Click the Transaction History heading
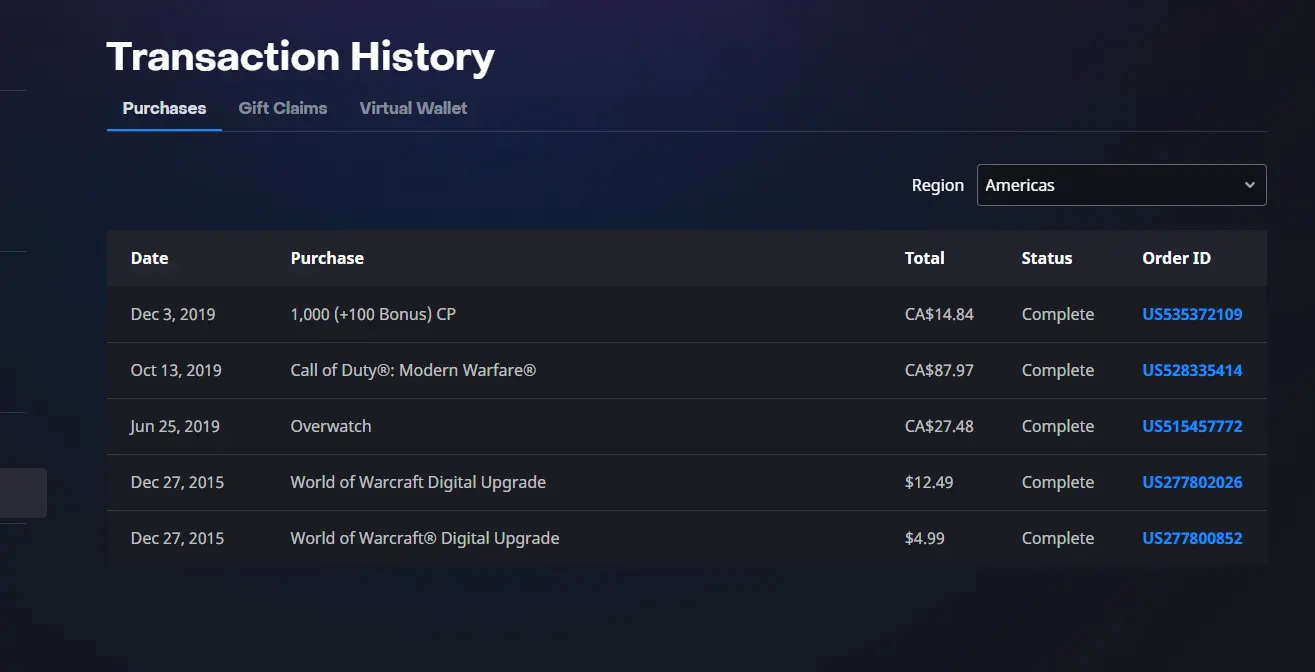1315x672 pixels. [300, 57]
